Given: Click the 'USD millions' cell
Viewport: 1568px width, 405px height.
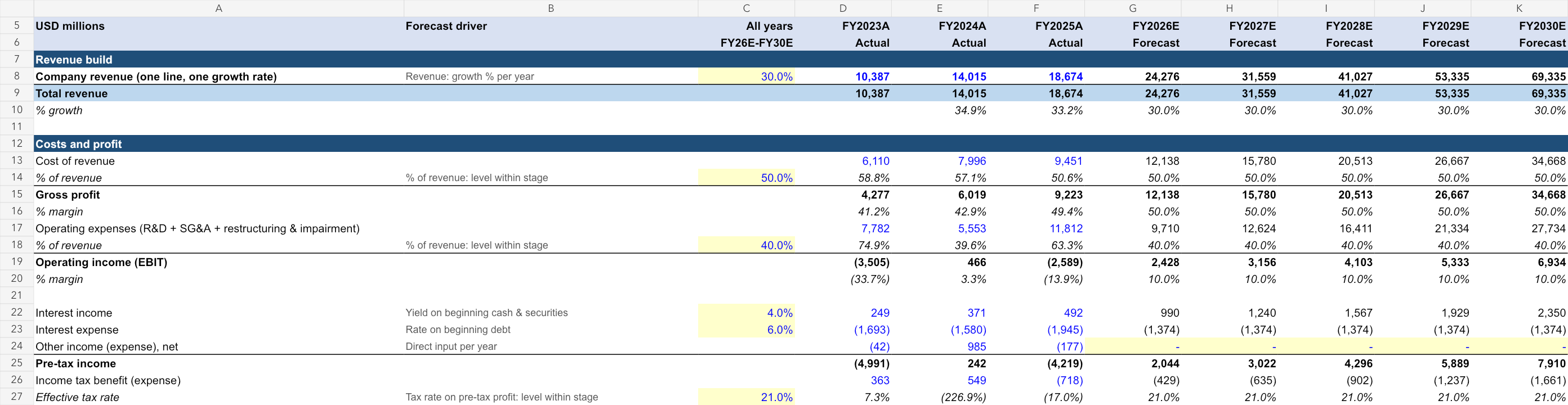Looking at the screenshot, I should [x=218, y=26].
